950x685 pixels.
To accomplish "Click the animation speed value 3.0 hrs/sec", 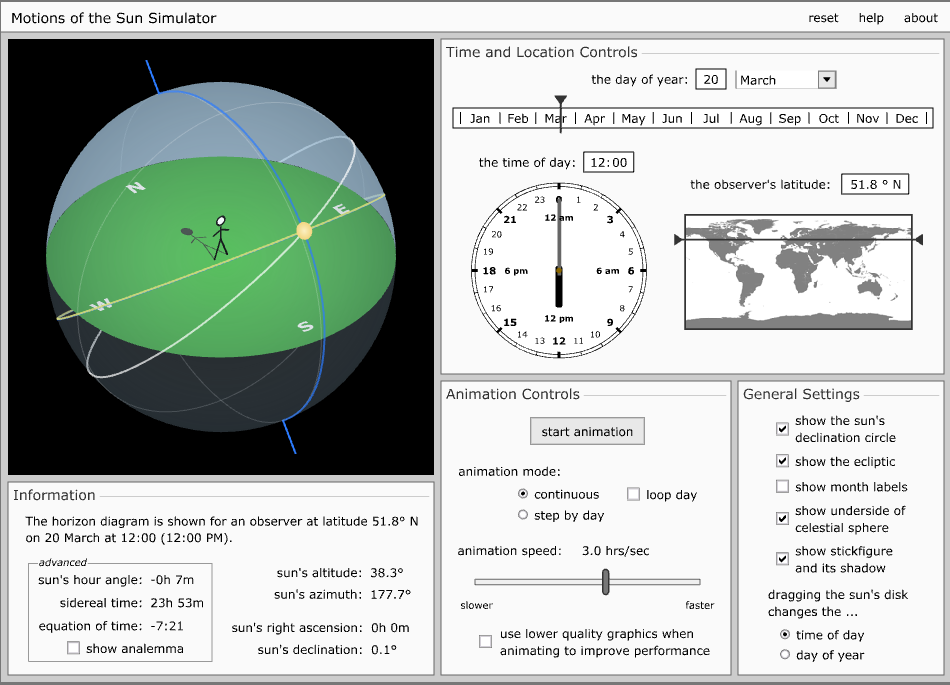I will pos(615,551).
